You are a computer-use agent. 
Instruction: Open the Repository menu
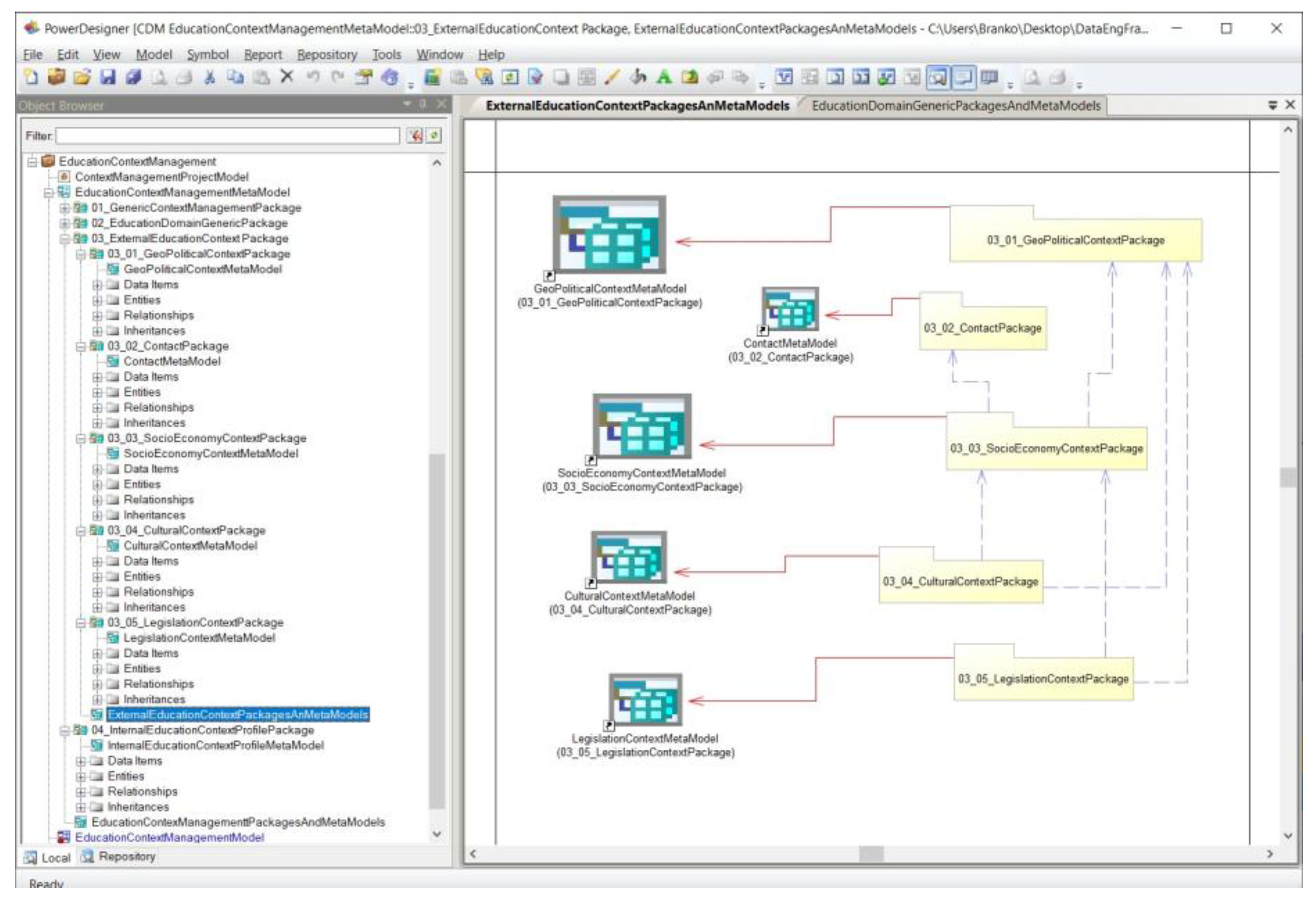[327, 55]
